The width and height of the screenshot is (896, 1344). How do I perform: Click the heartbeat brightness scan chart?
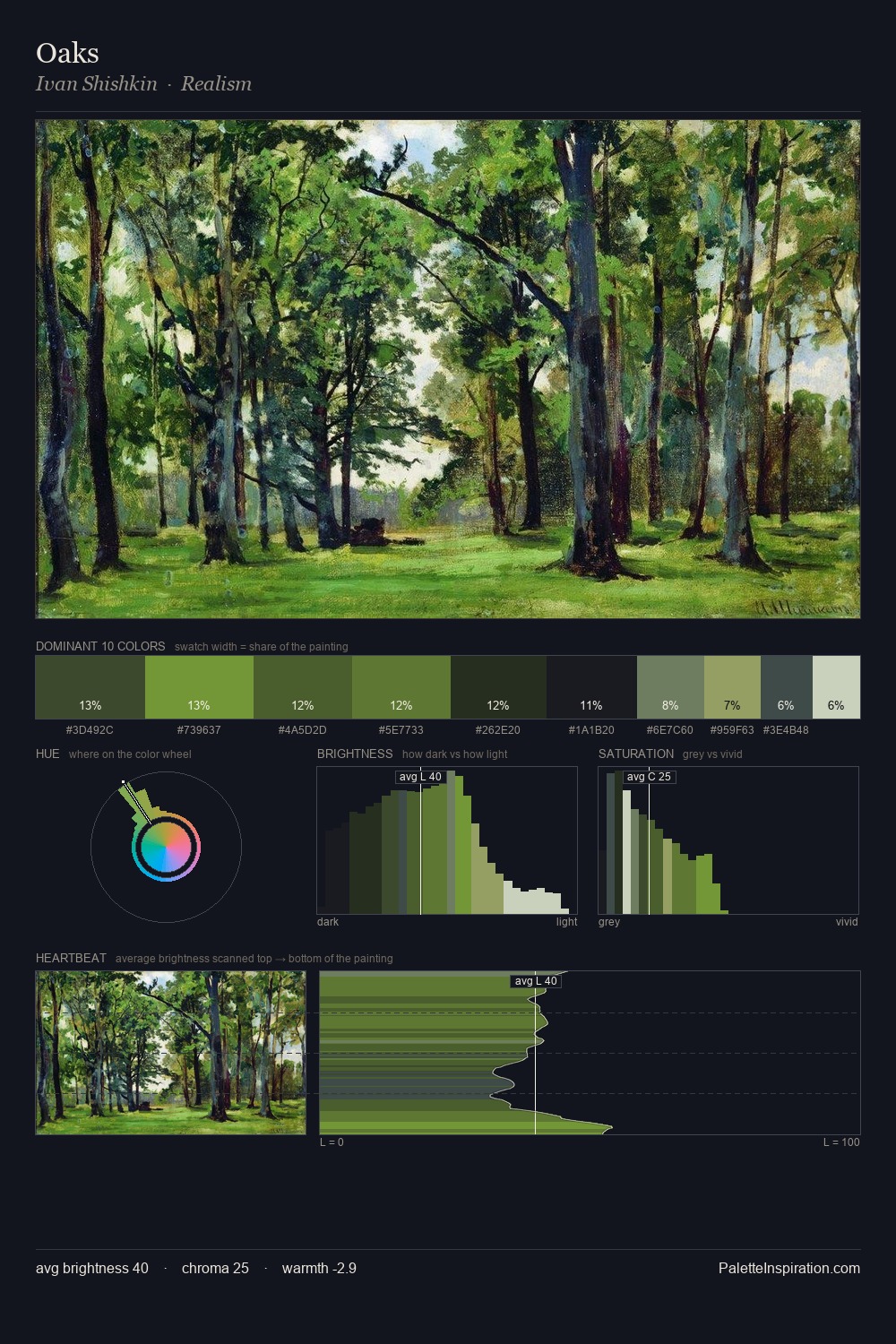point(590,1053)
